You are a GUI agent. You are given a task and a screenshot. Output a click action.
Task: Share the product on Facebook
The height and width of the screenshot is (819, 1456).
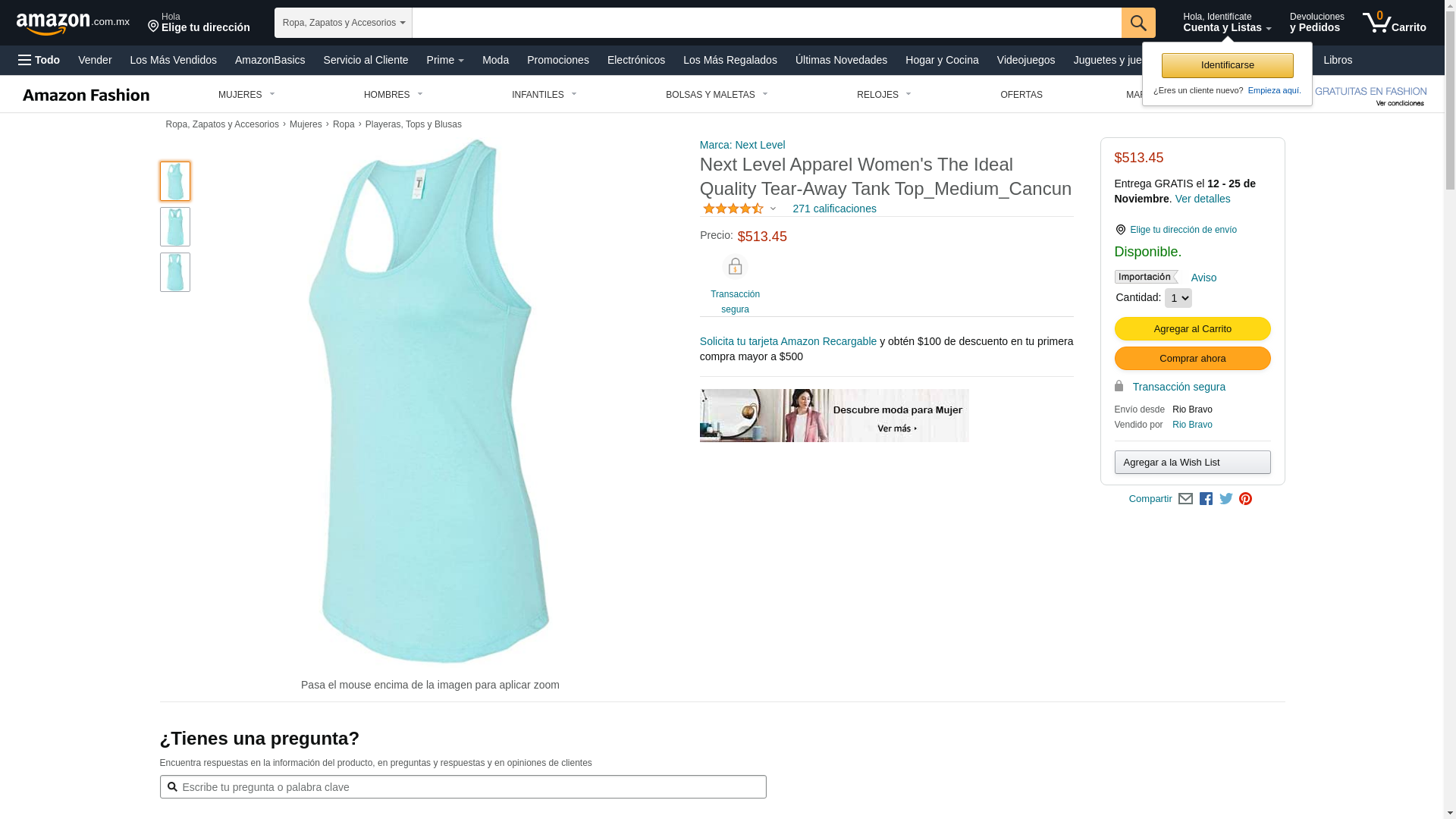1206,499
